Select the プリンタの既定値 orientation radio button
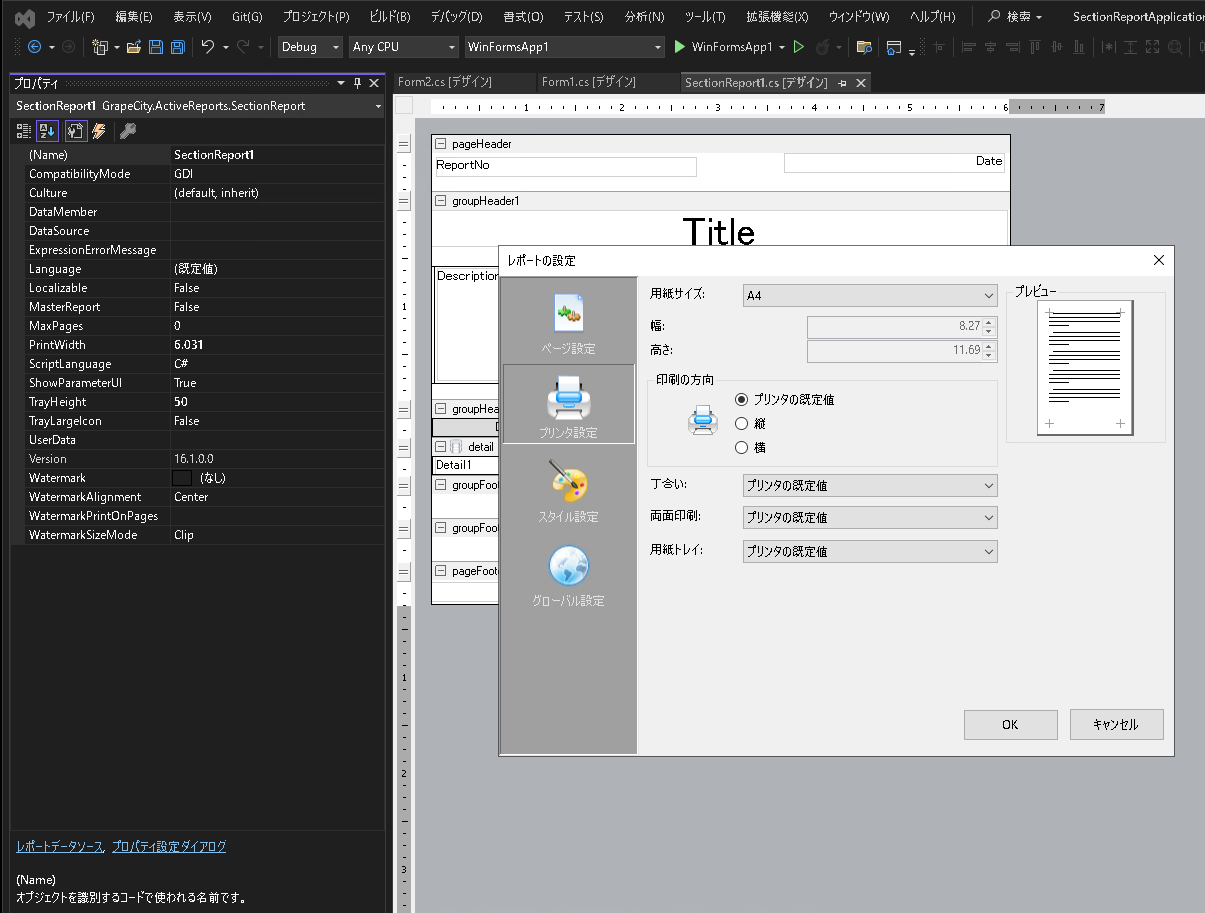 coord(742,399)
